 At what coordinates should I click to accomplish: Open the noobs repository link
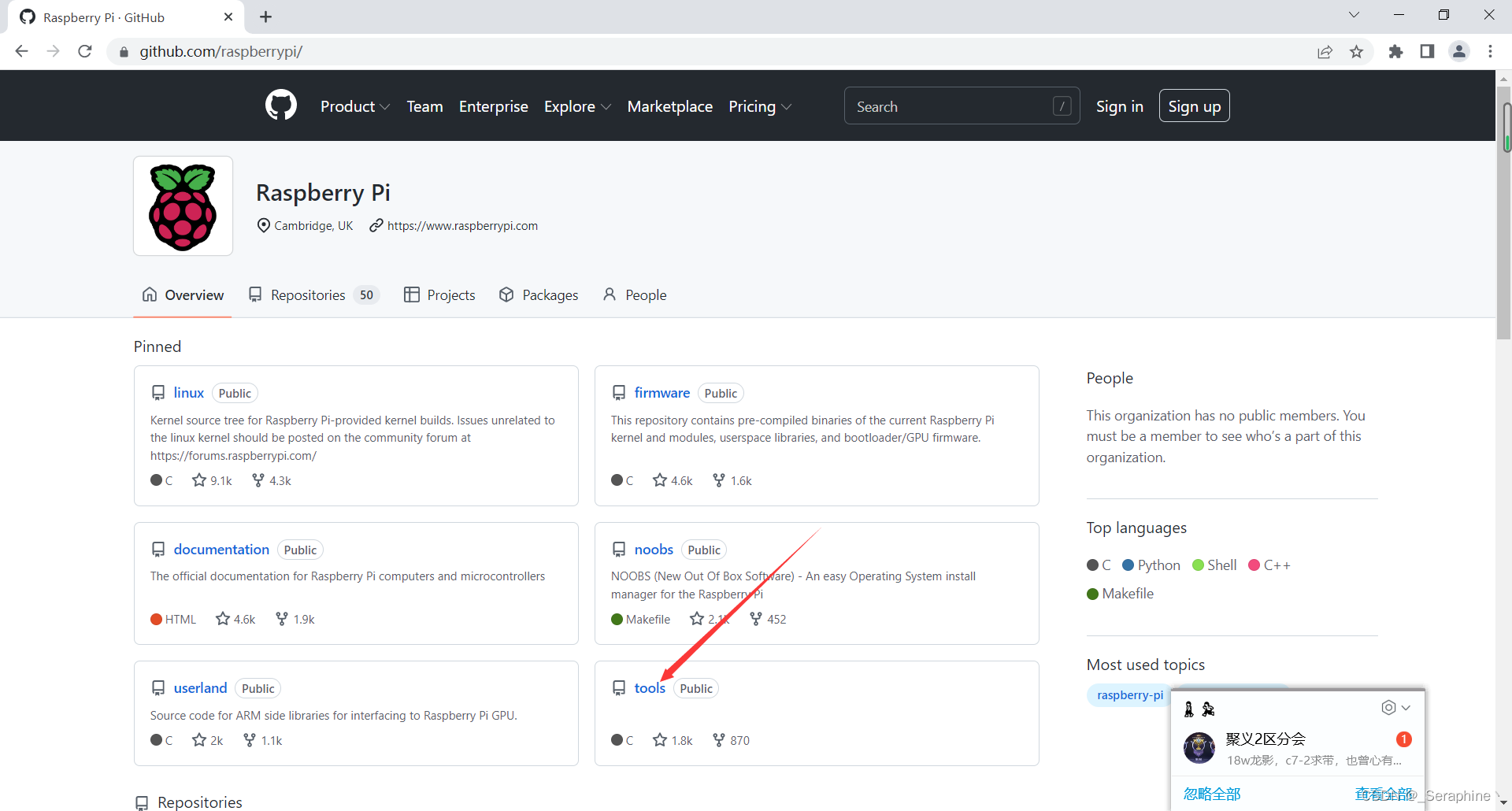click(654, 549)
